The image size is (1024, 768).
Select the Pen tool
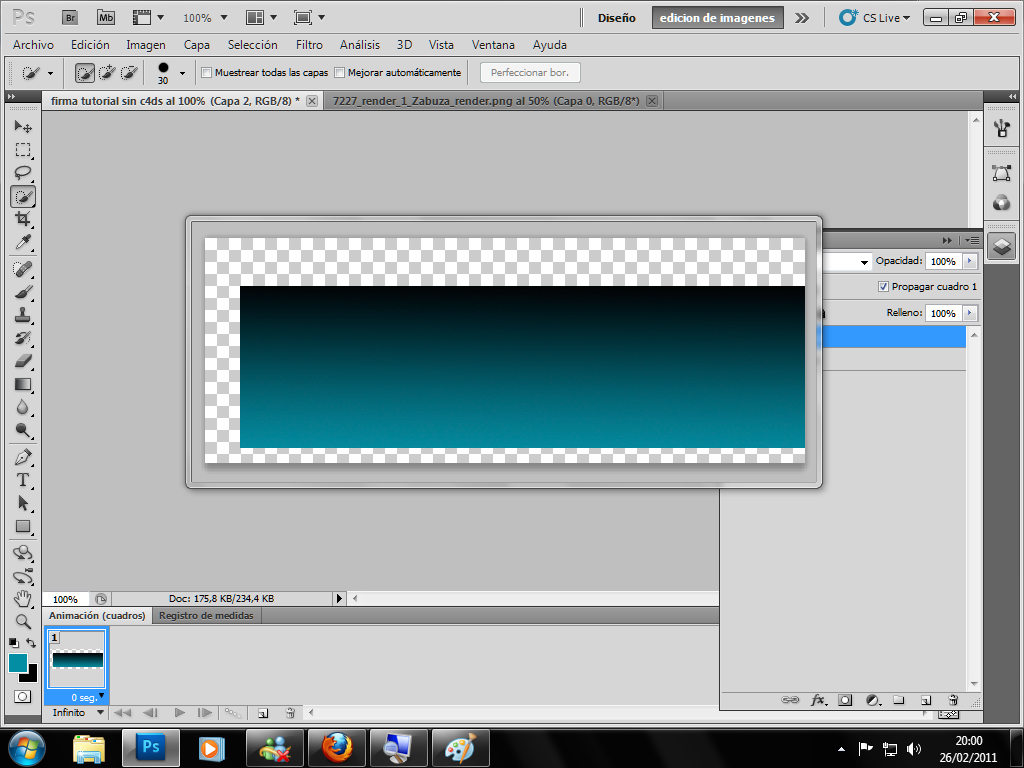(23, 457)
